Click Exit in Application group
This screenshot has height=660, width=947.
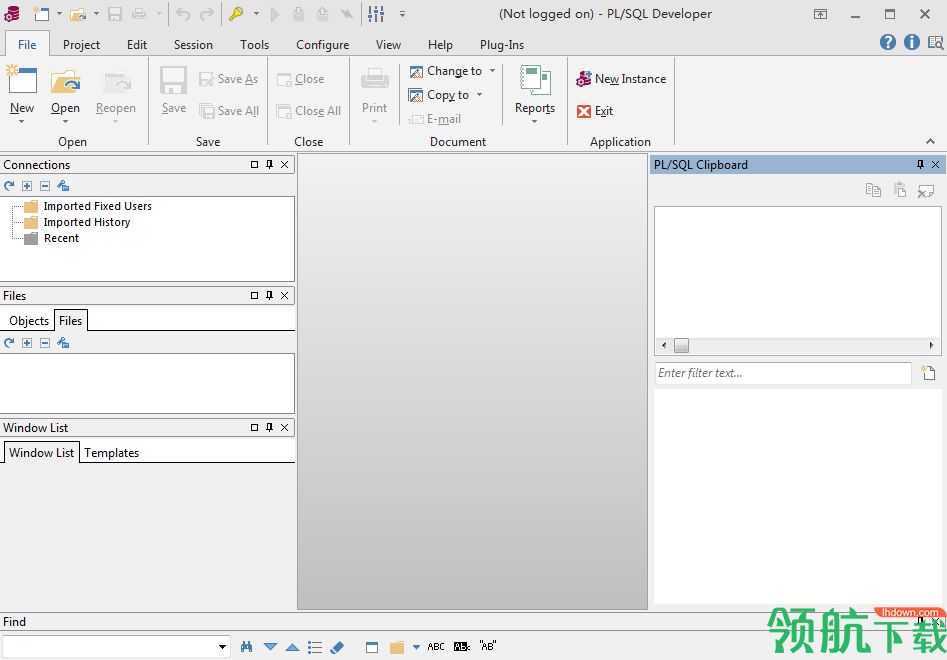[595, 111]
